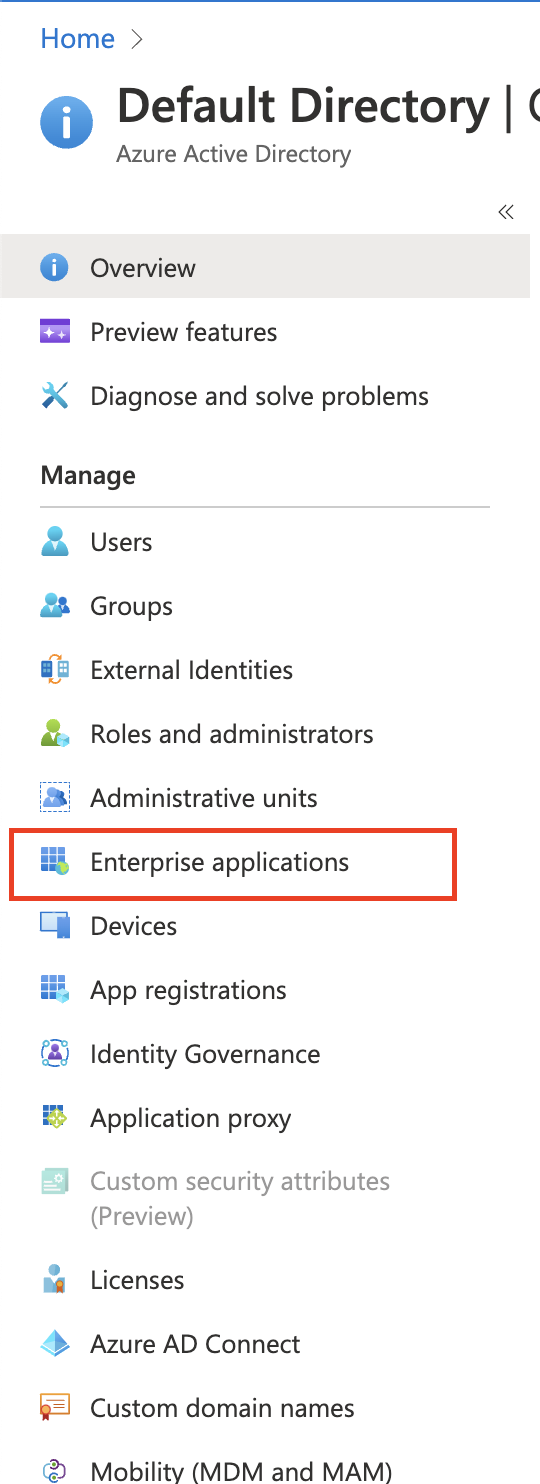Click the Licenses icon
Viewport: 540px width, 1484px height.
pos(54,1280)
